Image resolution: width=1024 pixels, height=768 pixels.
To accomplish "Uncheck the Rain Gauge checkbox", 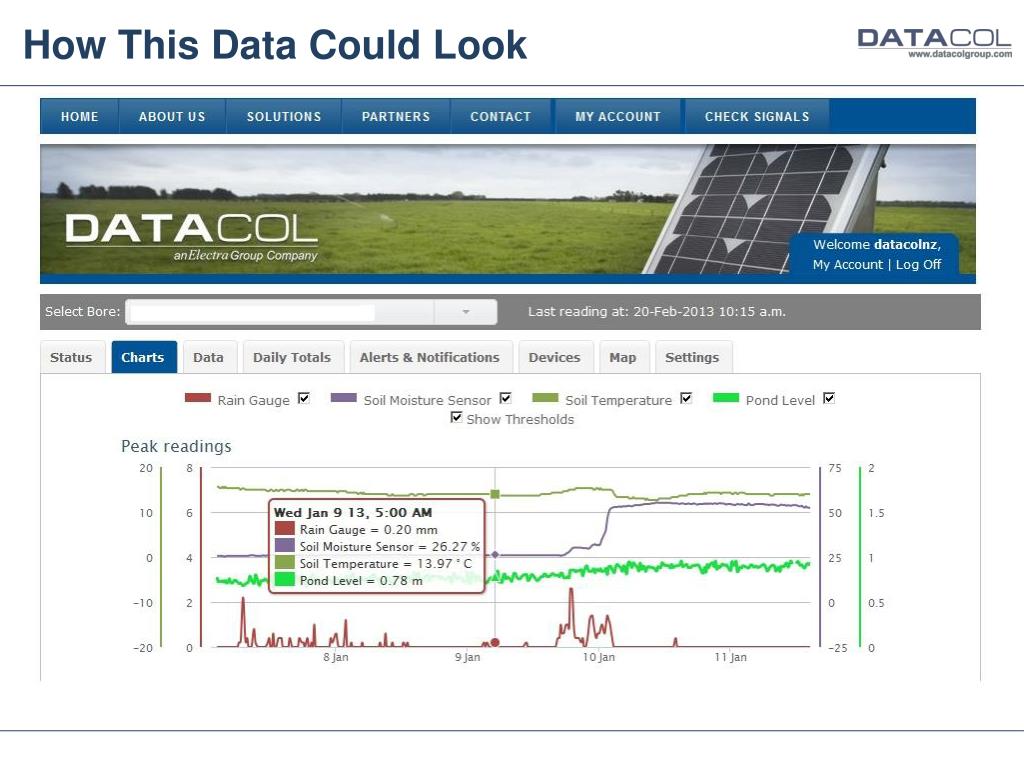I will point(304,398).
